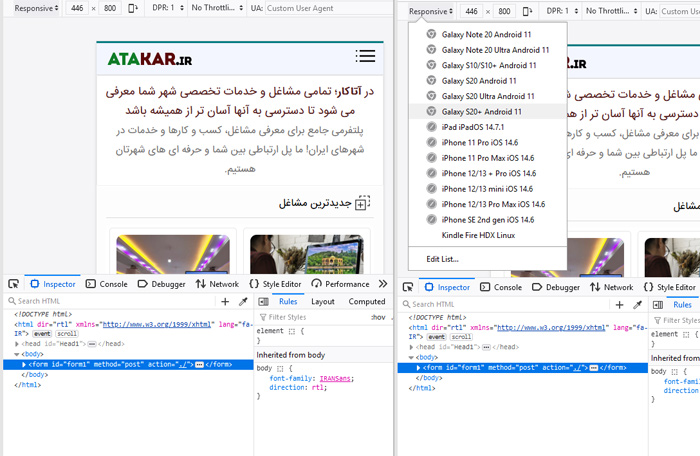The height and width of the screenshot is (456, 700).
Task: Choose Galaxy S10/S10+ Android 11 device
Action: coord(488,65)
